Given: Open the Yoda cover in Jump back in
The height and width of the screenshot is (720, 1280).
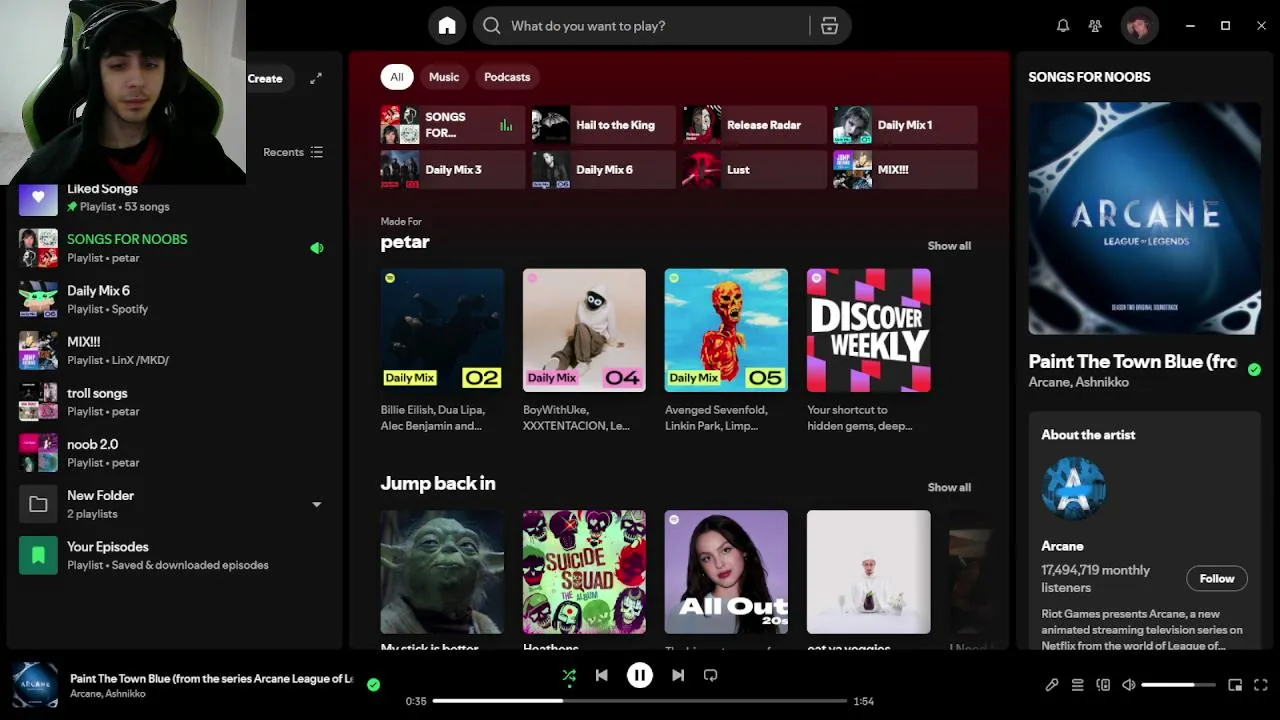Looking at the screenshot, I should (442, 572).
